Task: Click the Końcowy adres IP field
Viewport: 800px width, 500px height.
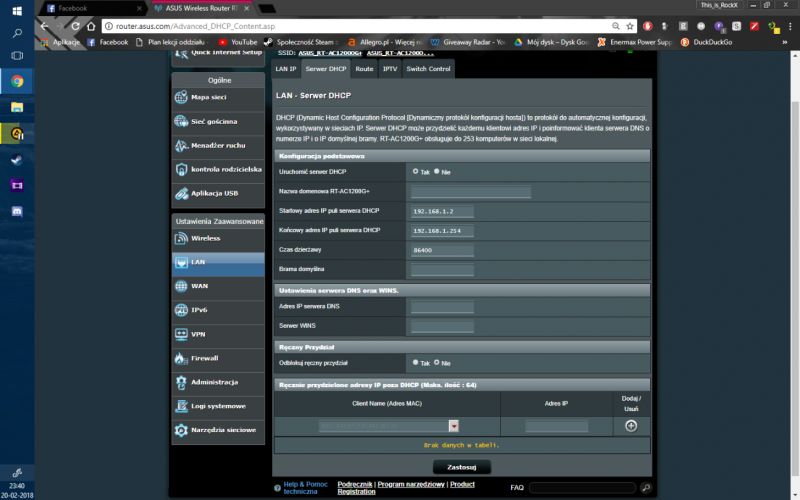Action: tap(442, 231)
